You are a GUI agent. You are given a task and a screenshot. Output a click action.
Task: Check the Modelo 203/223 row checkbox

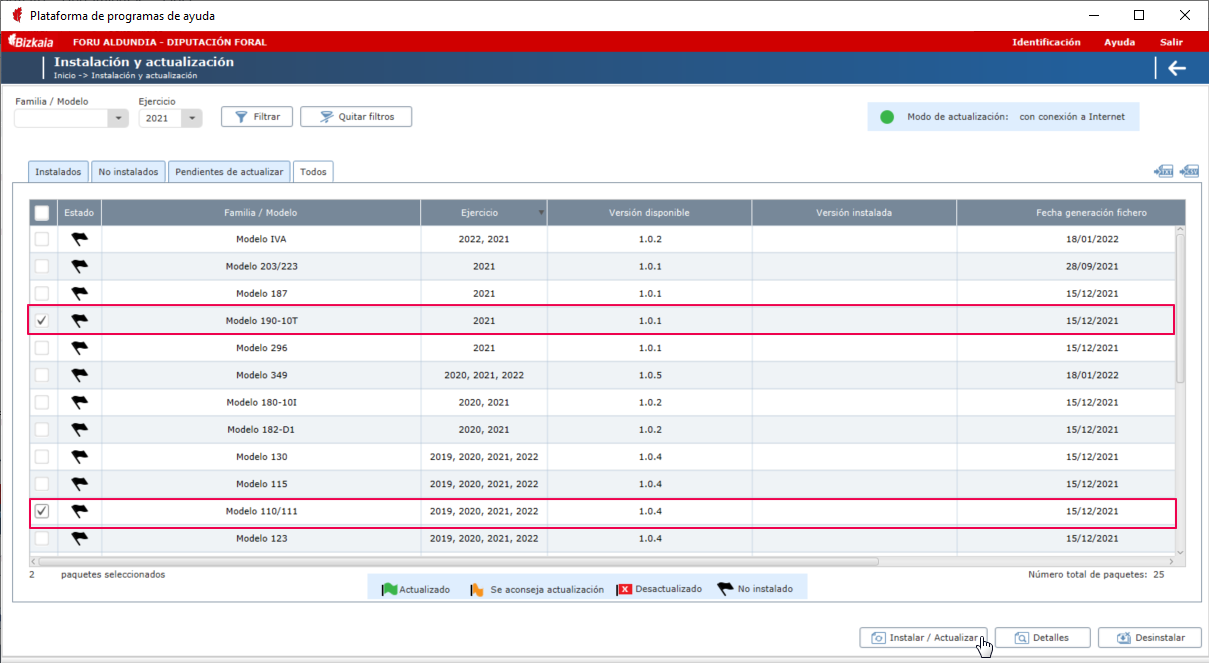(42, 266)
